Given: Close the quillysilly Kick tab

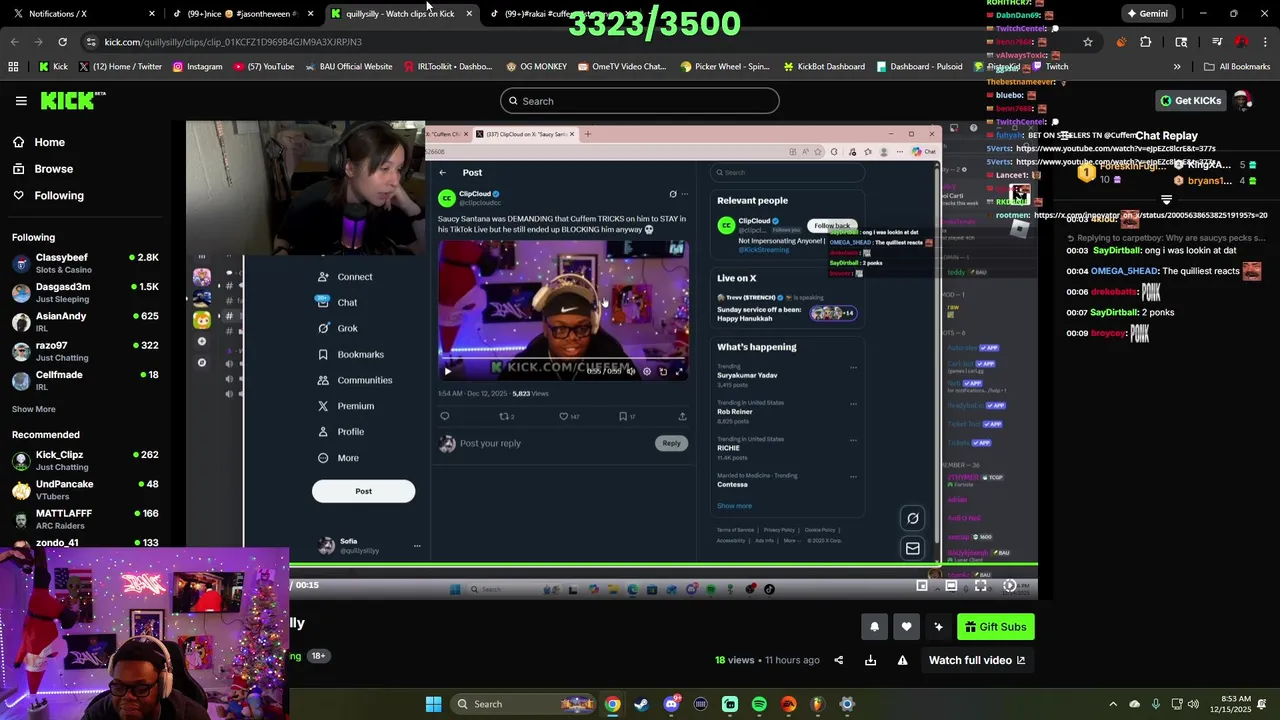Looking at the screenshot, I should click(469, 13).
